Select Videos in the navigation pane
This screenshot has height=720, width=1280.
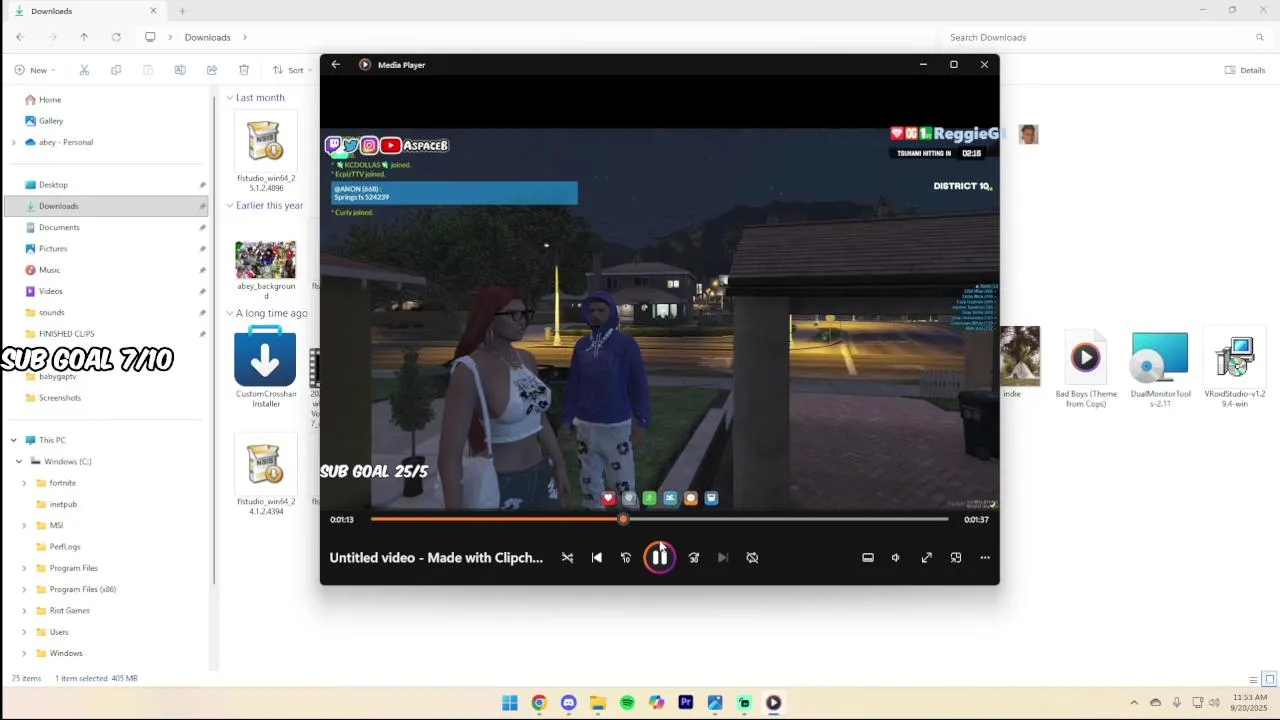click(x=50, y=291)
